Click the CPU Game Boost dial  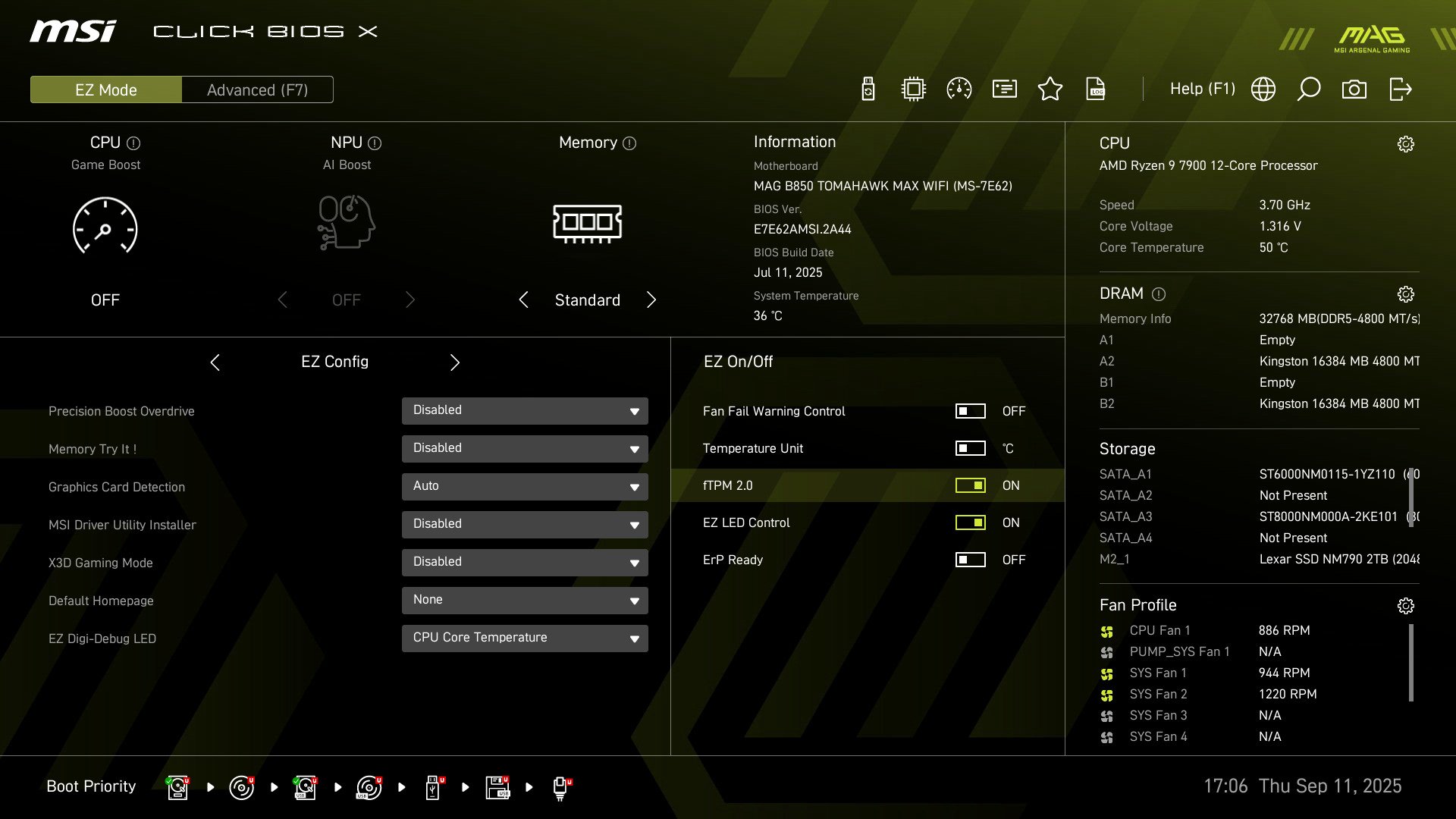(105, 226)
